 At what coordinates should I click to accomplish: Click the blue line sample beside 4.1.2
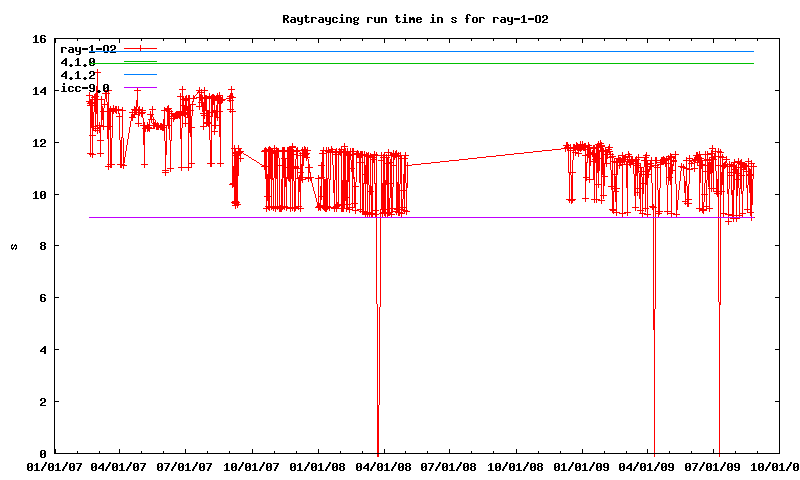140,75
